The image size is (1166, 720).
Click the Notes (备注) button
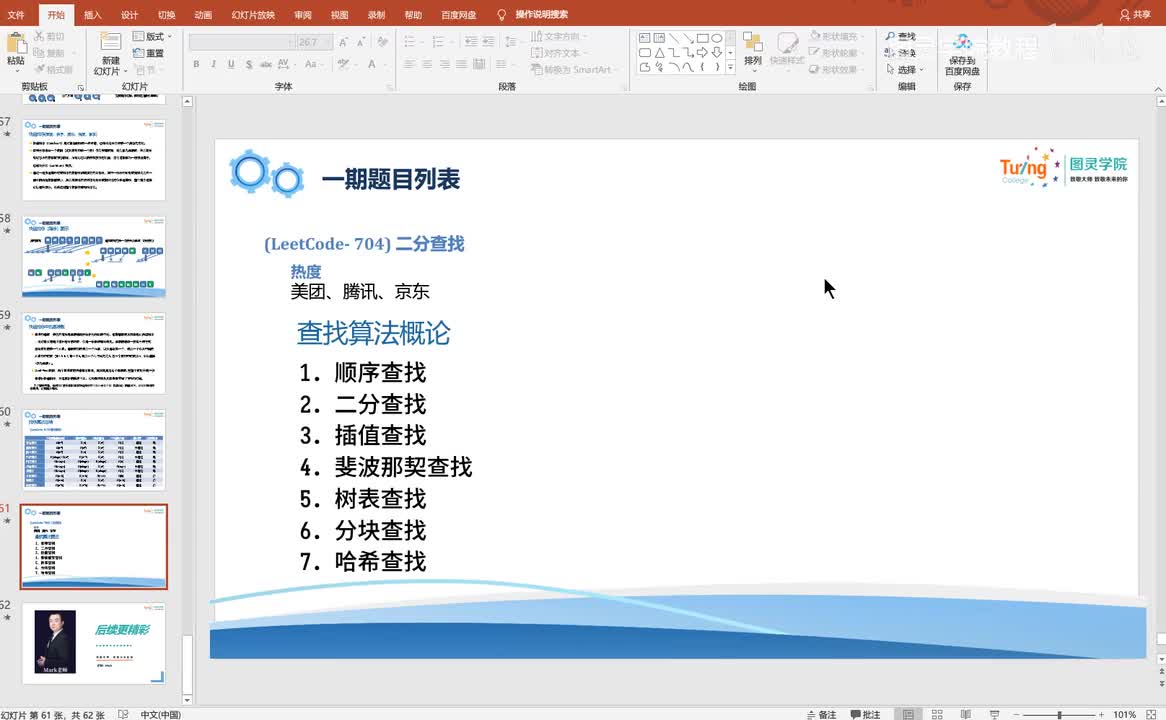point(822,714)
